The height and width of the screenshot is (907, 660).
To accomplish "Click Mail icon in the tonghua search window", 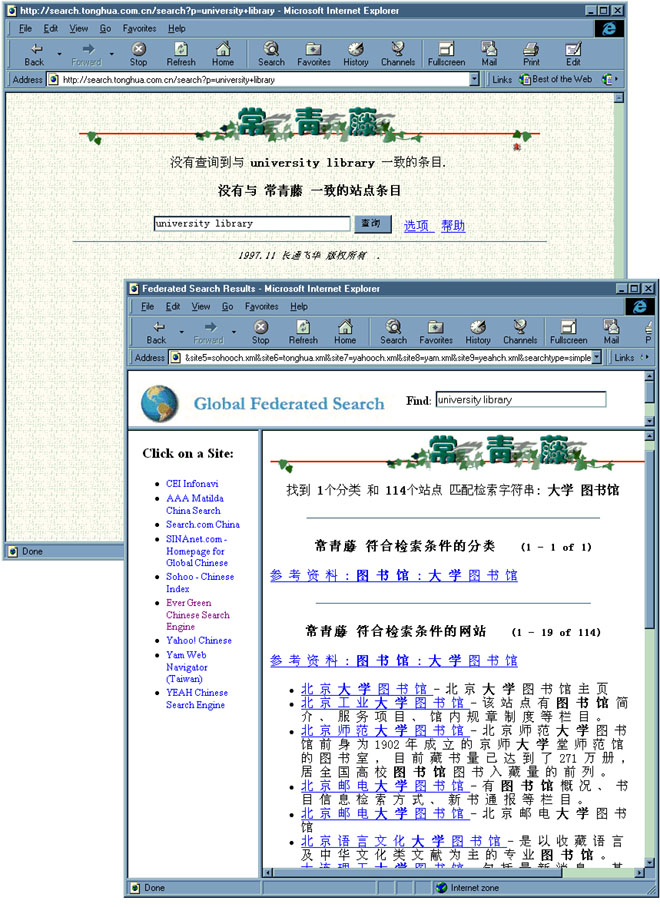I will [489, 54].
